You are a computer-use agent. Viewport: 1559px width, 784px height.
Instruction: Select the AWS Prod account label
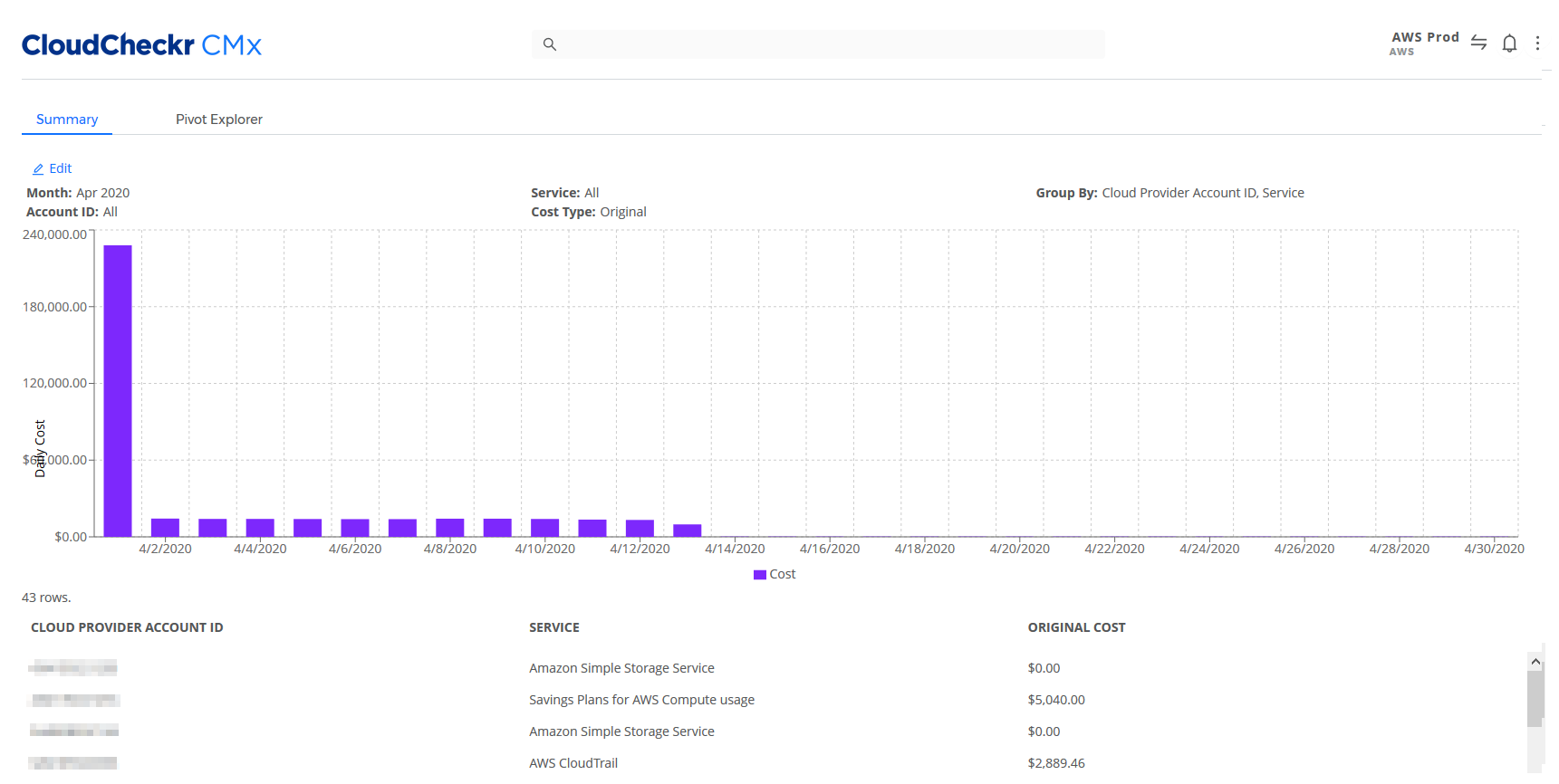click(x=1425, y=37)
